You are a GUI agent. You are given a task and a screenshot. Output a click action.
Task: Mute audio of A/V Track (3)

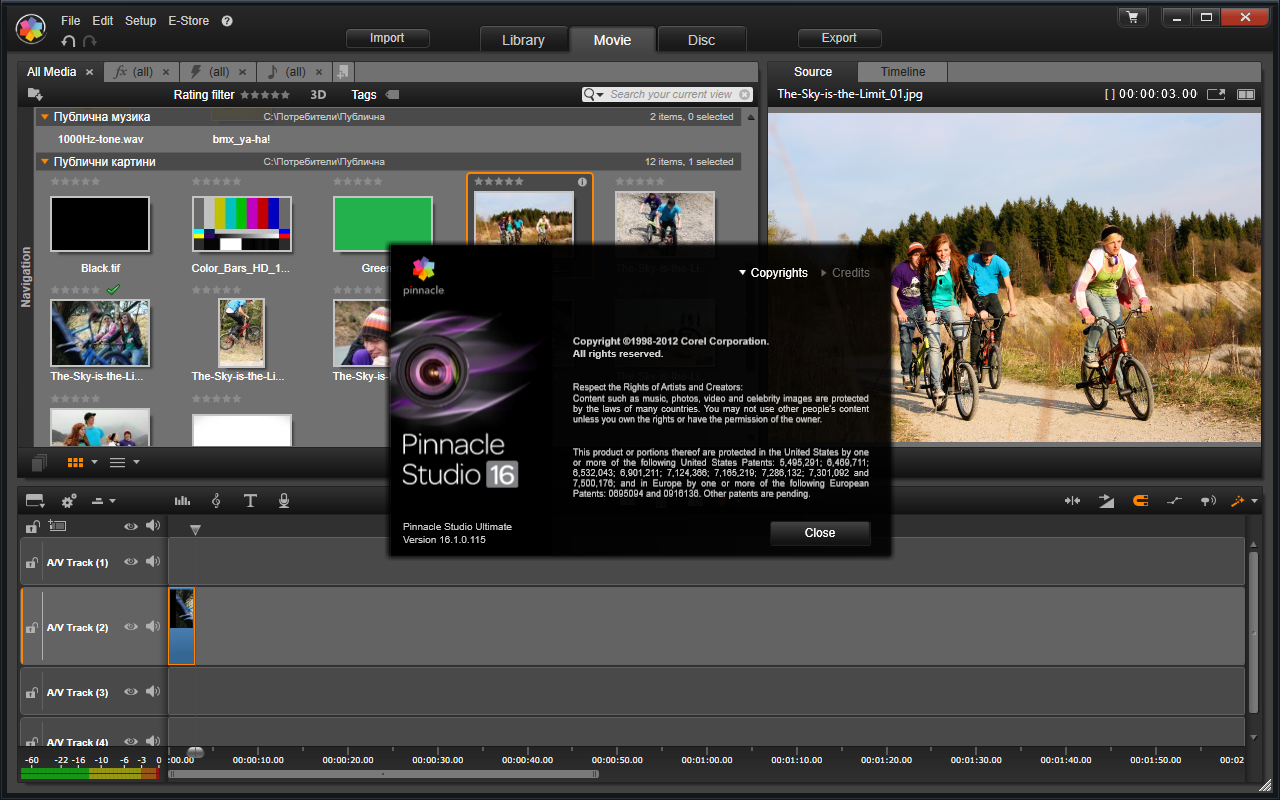152,692
